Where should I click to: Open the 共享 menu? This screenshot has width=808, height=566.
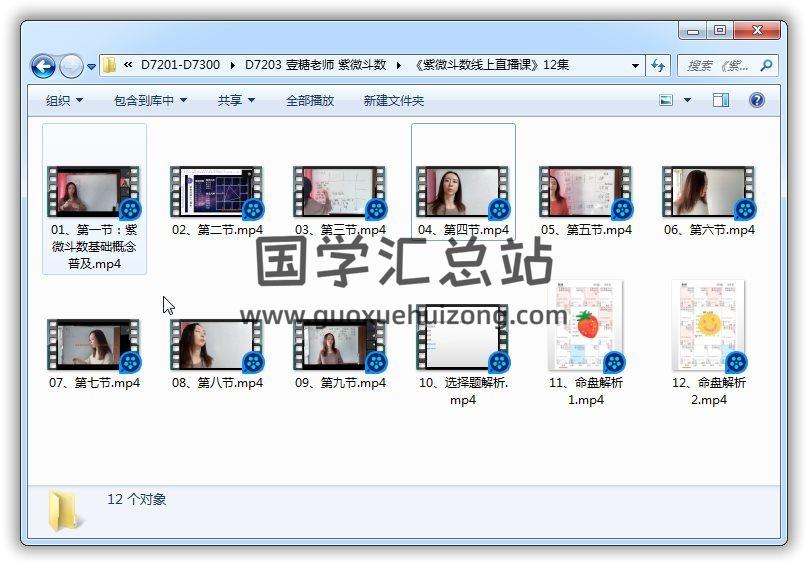coord(236,101)
